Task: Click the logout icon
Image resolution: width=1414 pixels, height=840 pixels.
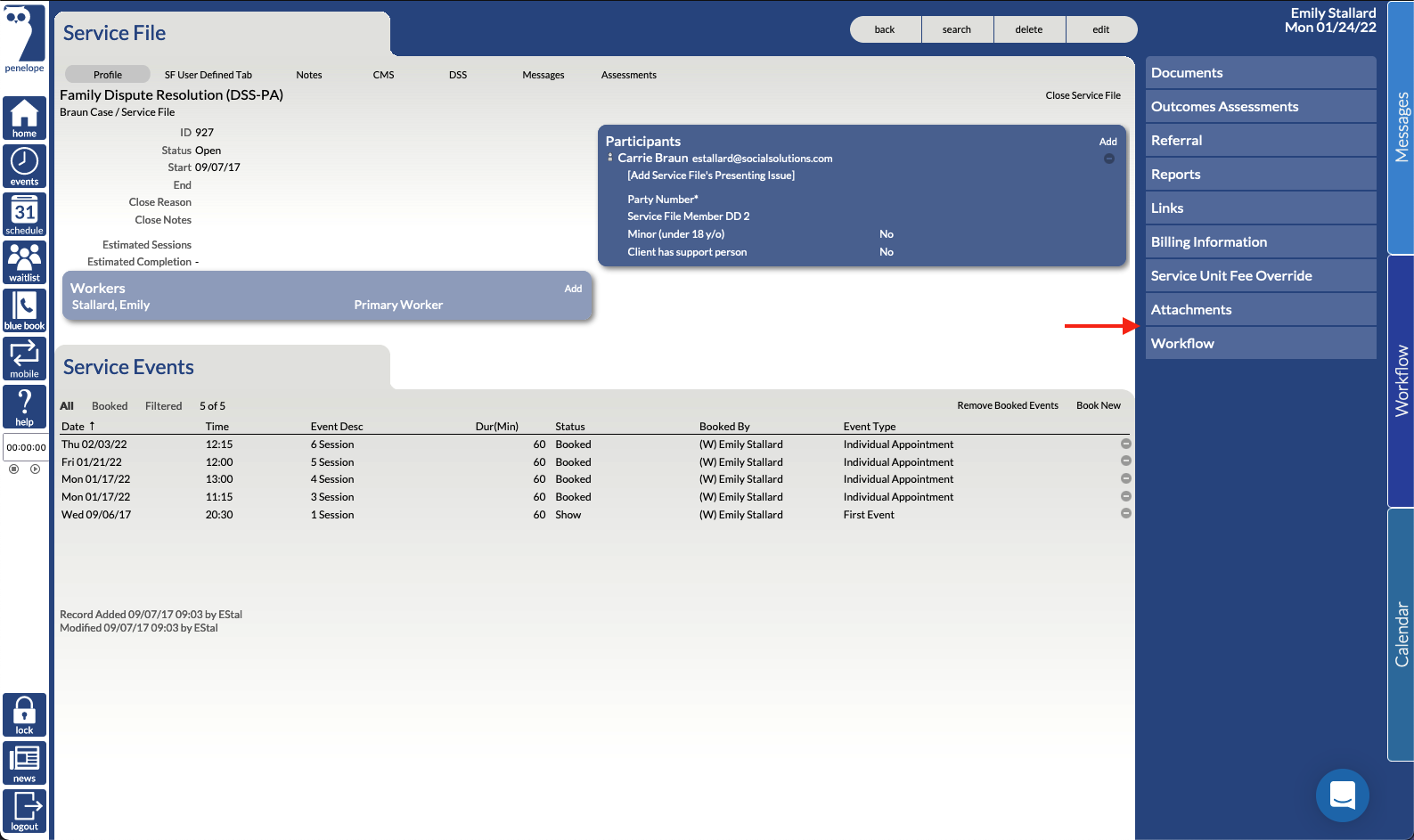Action: pyautogui.click(x=24, y=811)
